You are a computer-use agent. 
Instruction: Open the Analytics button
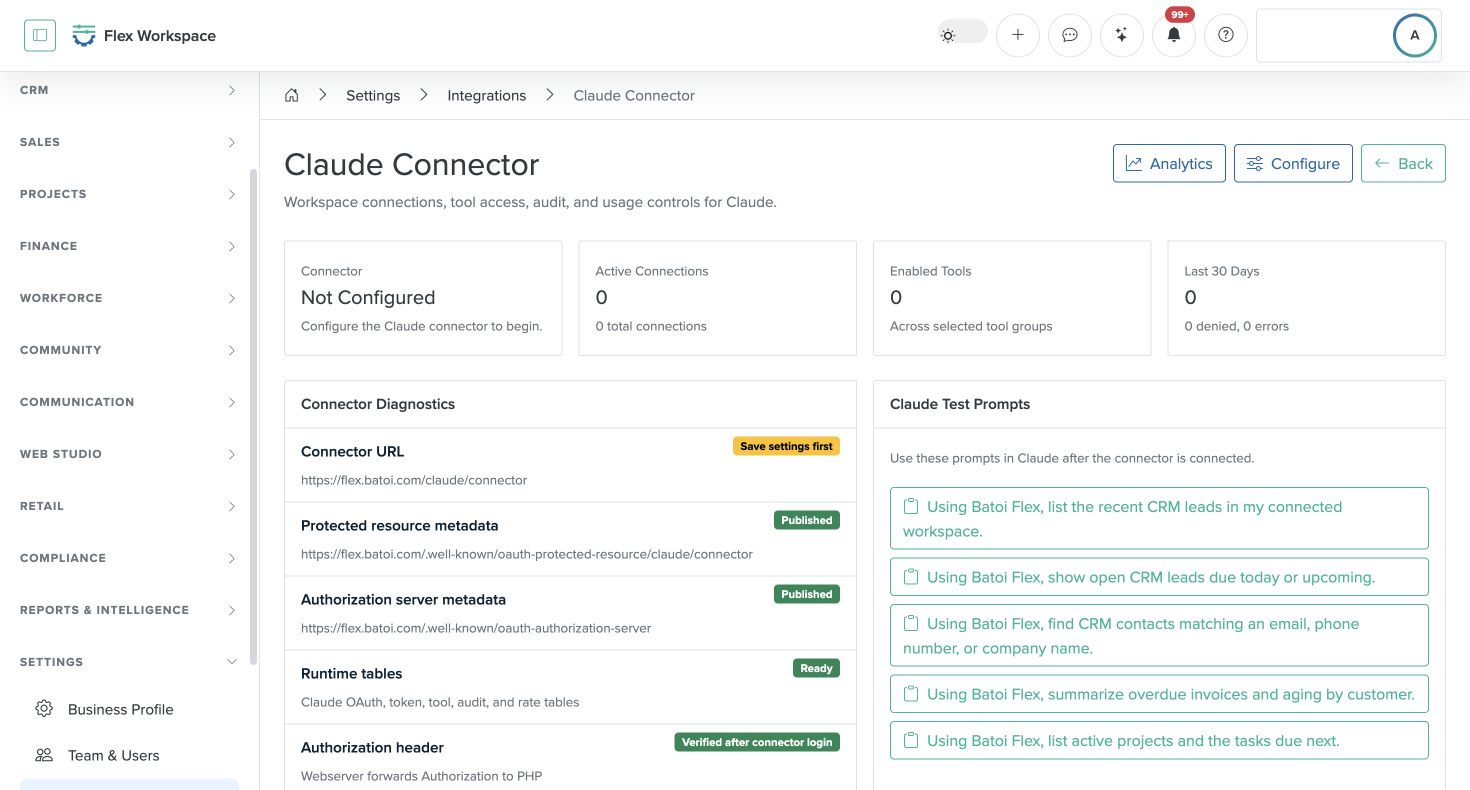click(1169, 163)
